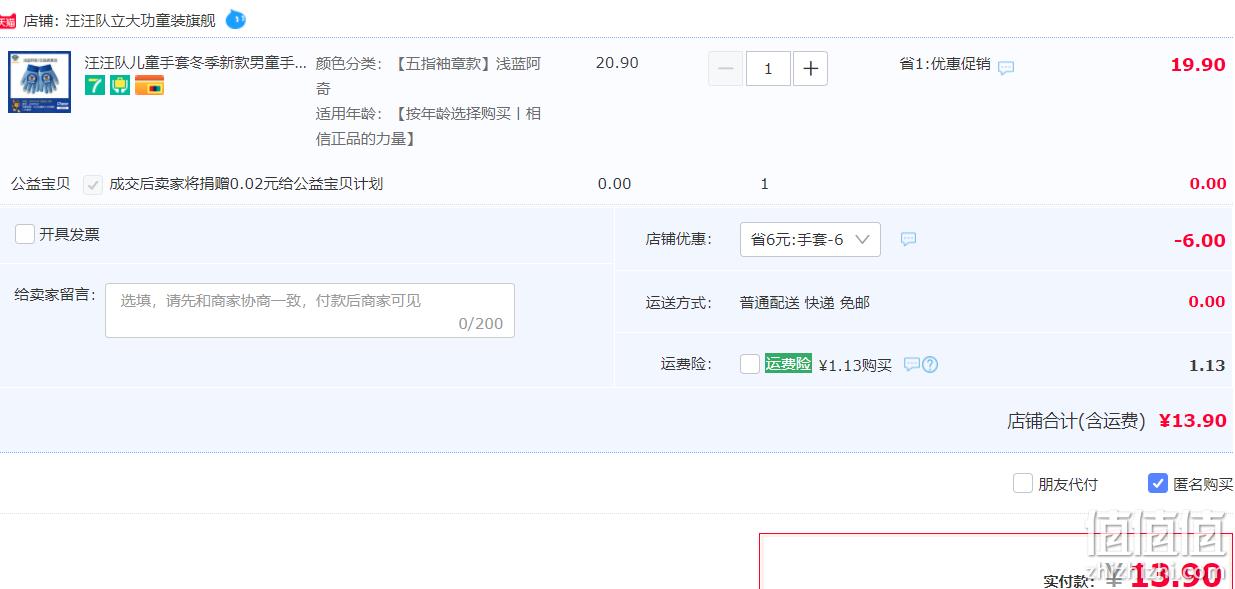Uncheck the 匿名购买 checkbox
The image size is (1235, 589).
[1158, 483]
